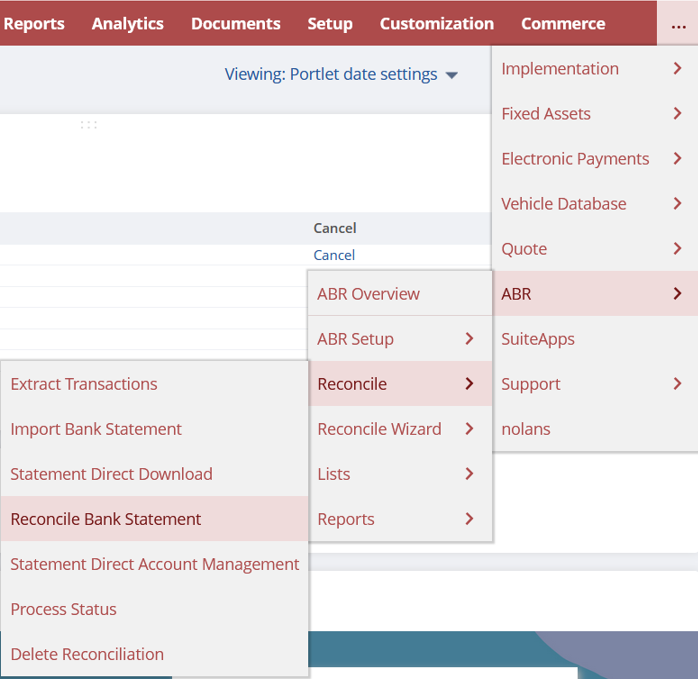The height and width of the screenshot is (679, 698).
Task: Open the Portlet date settings dropdown
Action: click(341, 74)
